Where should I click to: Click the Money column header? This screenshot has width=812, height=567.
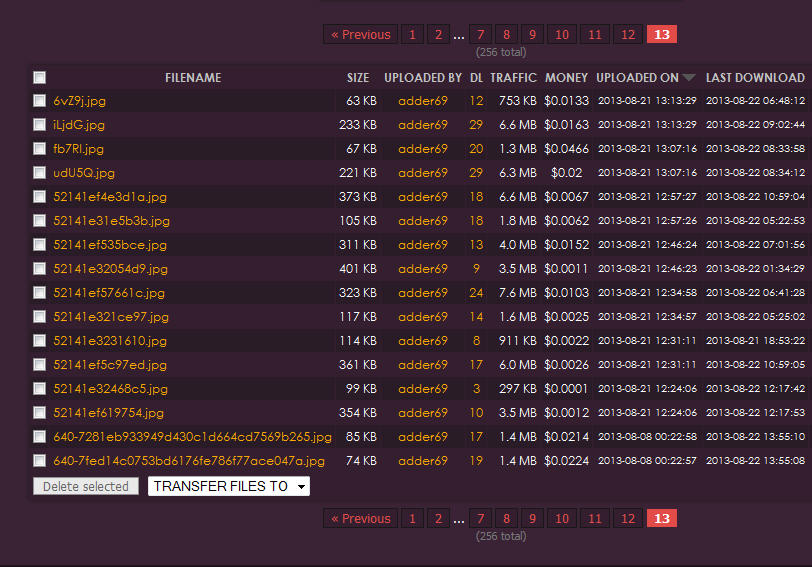(566, 78)
